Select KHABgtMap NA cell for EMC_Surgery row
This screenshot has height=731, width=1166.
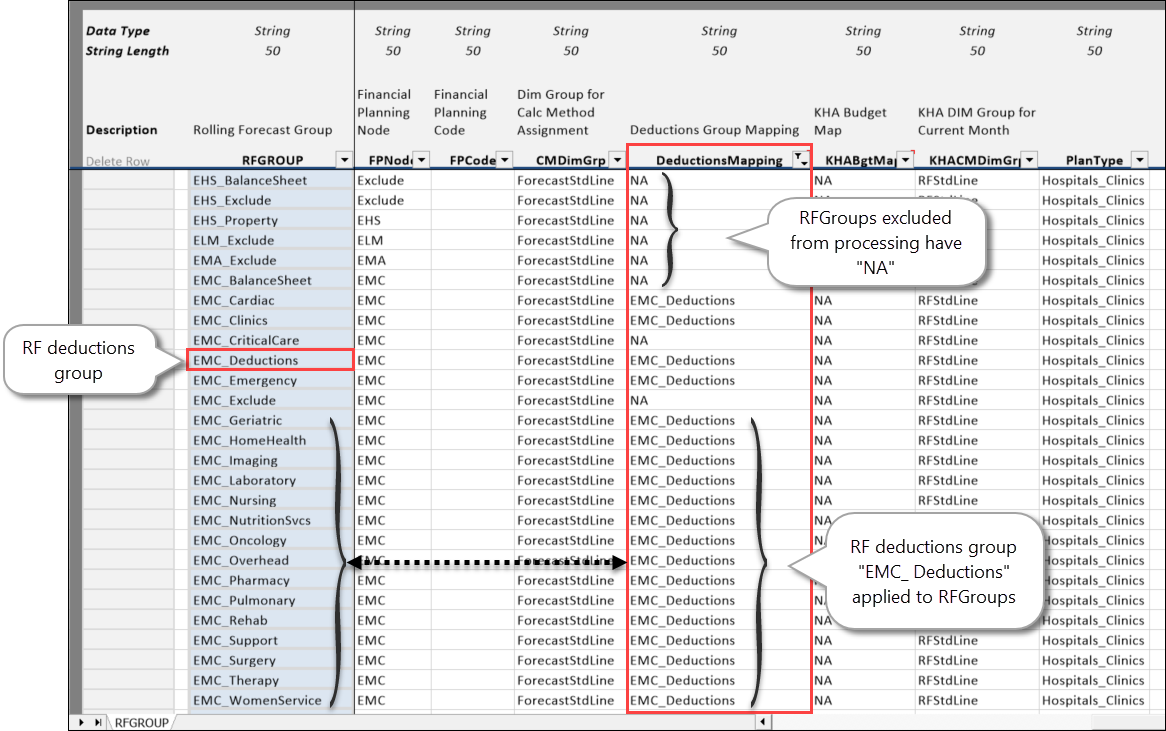[x=863, y=661]
